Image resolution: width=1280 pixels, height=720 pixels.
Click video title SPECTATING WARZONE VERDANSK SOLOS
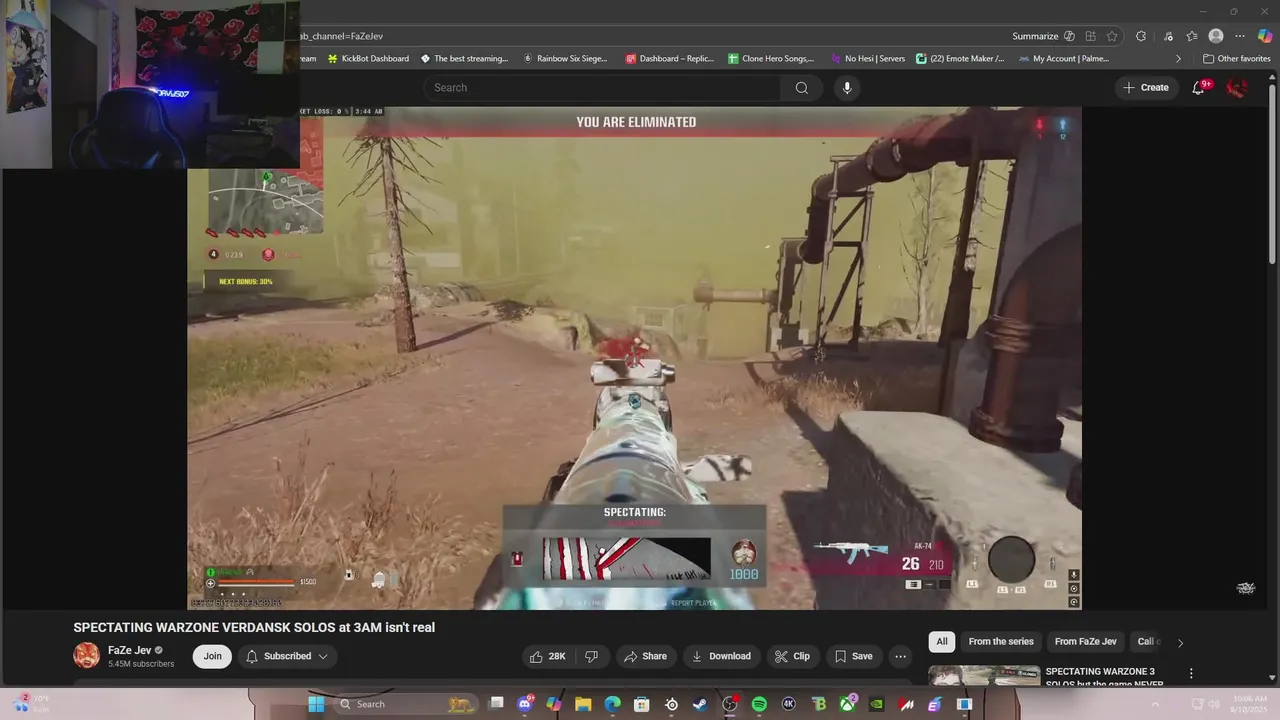click(254, 628)
